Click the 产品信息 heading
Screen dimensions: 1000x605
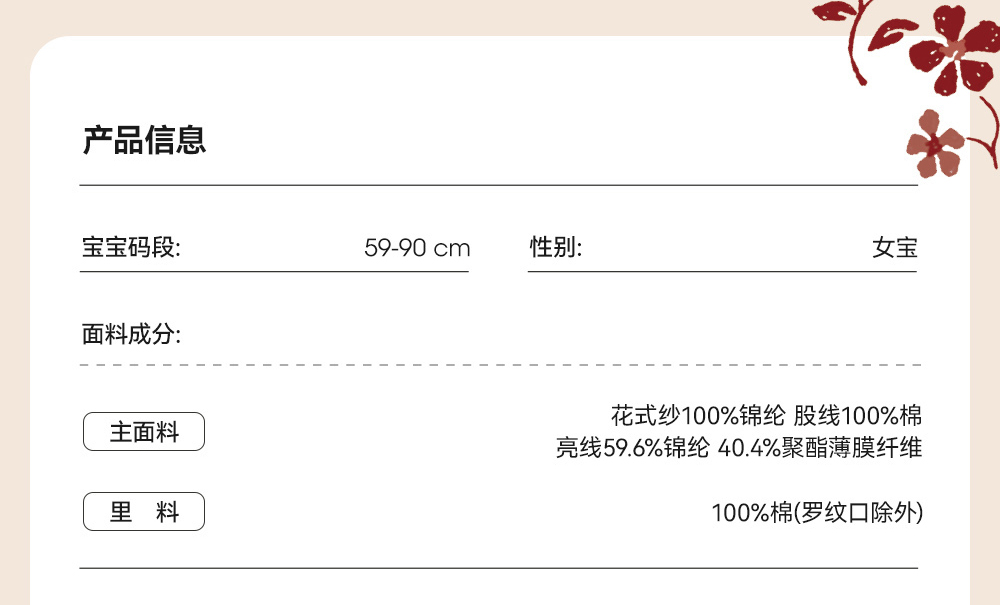pos(144,140)
